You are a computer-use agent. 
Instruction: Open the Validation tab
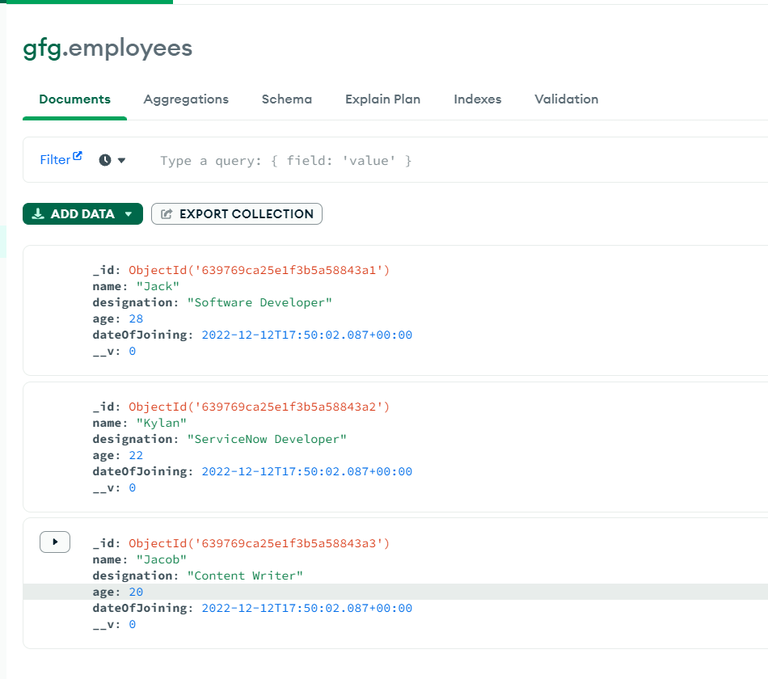coord(566,99)
